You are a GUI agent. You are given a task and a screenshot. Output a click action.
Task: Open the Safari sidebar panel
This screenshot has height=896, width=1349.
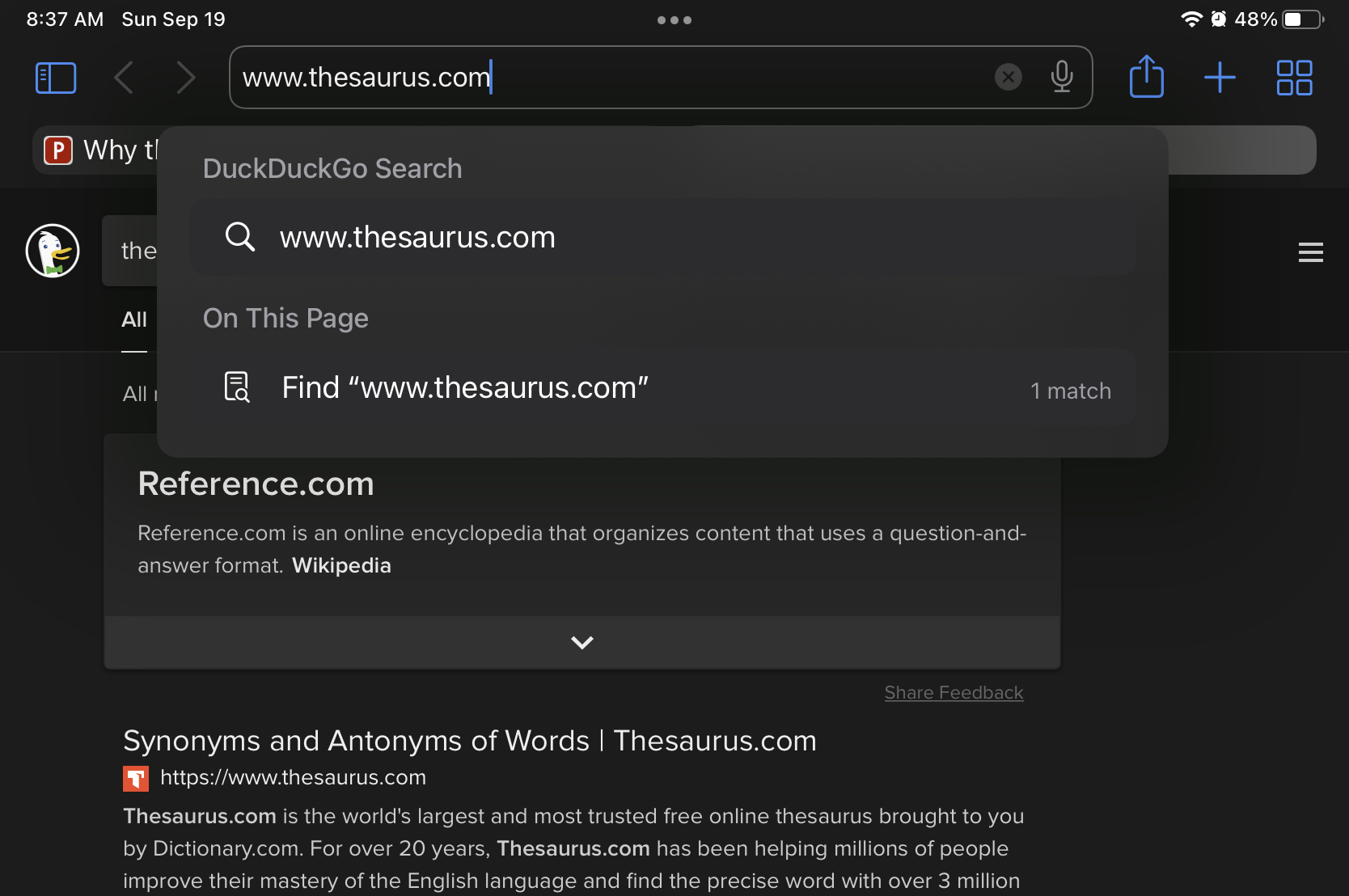pos(56,78)
